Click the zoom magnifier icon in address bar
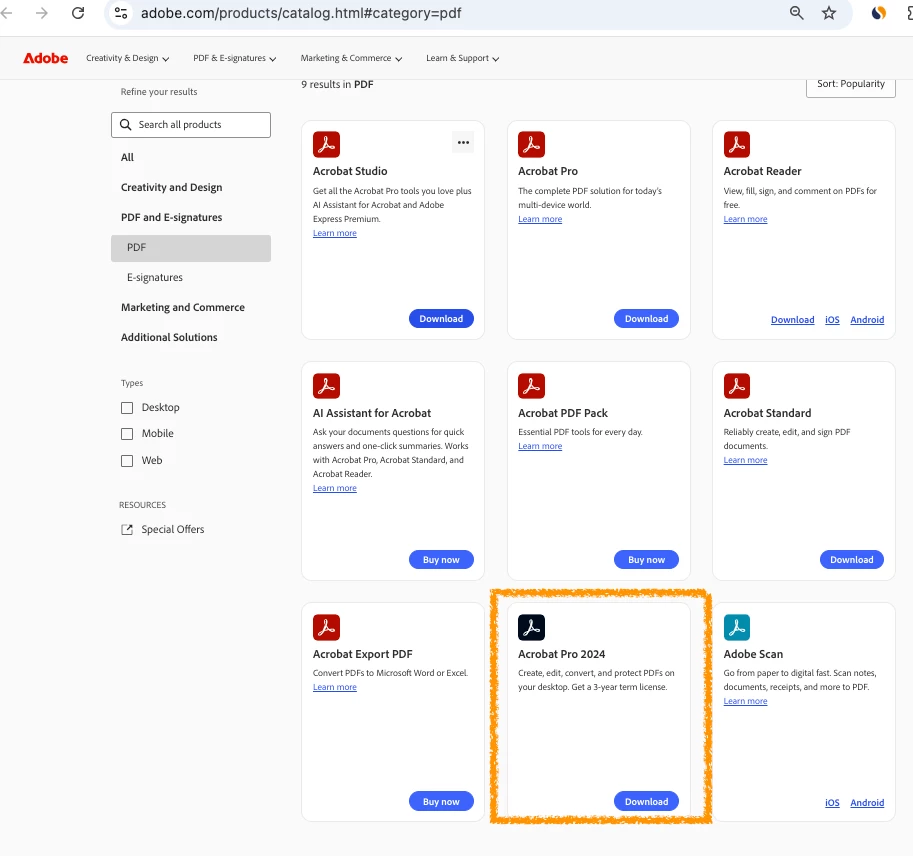Screen dimensions: 913x856 796,13
